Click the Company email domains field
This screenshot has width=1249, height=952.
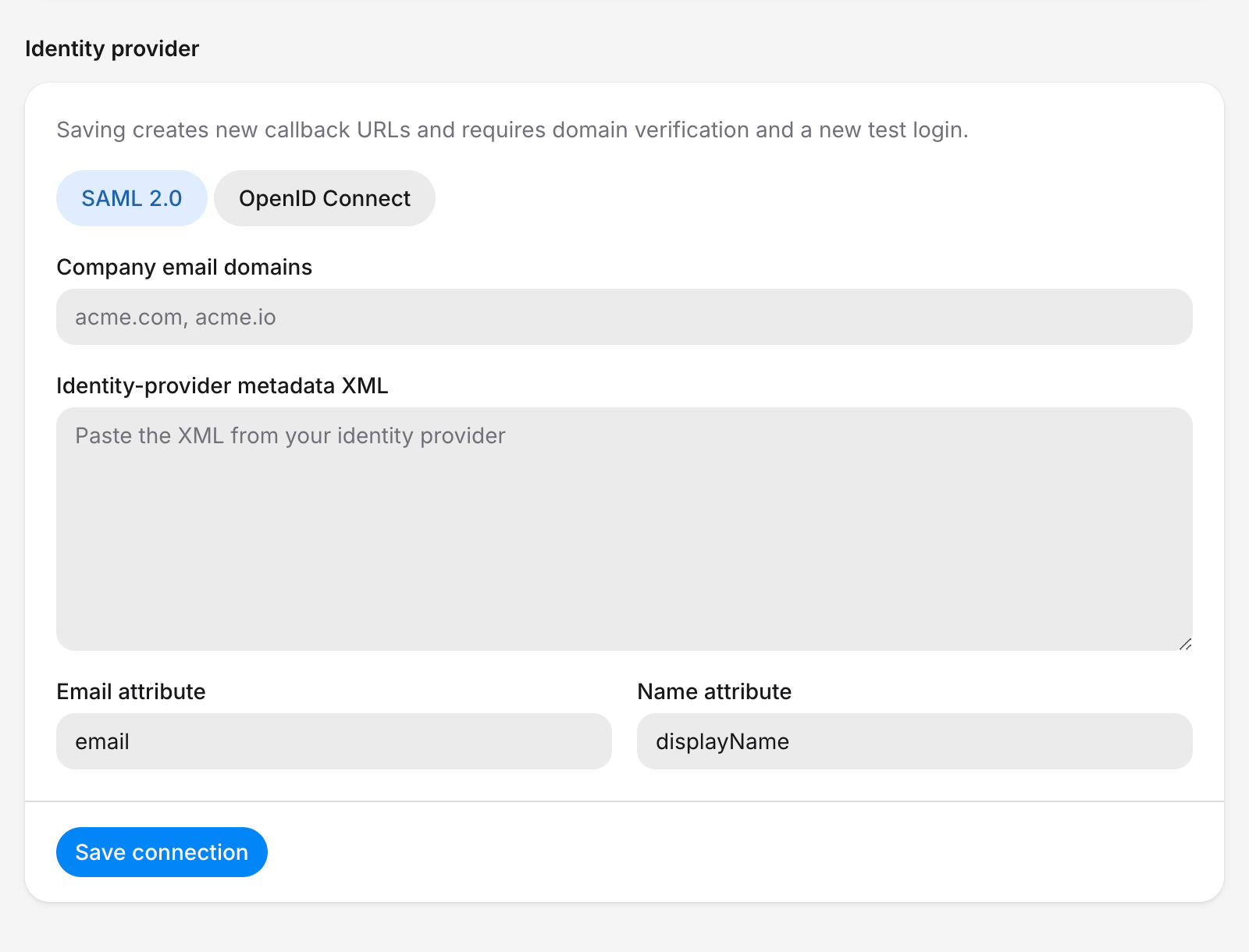[624, 317]
